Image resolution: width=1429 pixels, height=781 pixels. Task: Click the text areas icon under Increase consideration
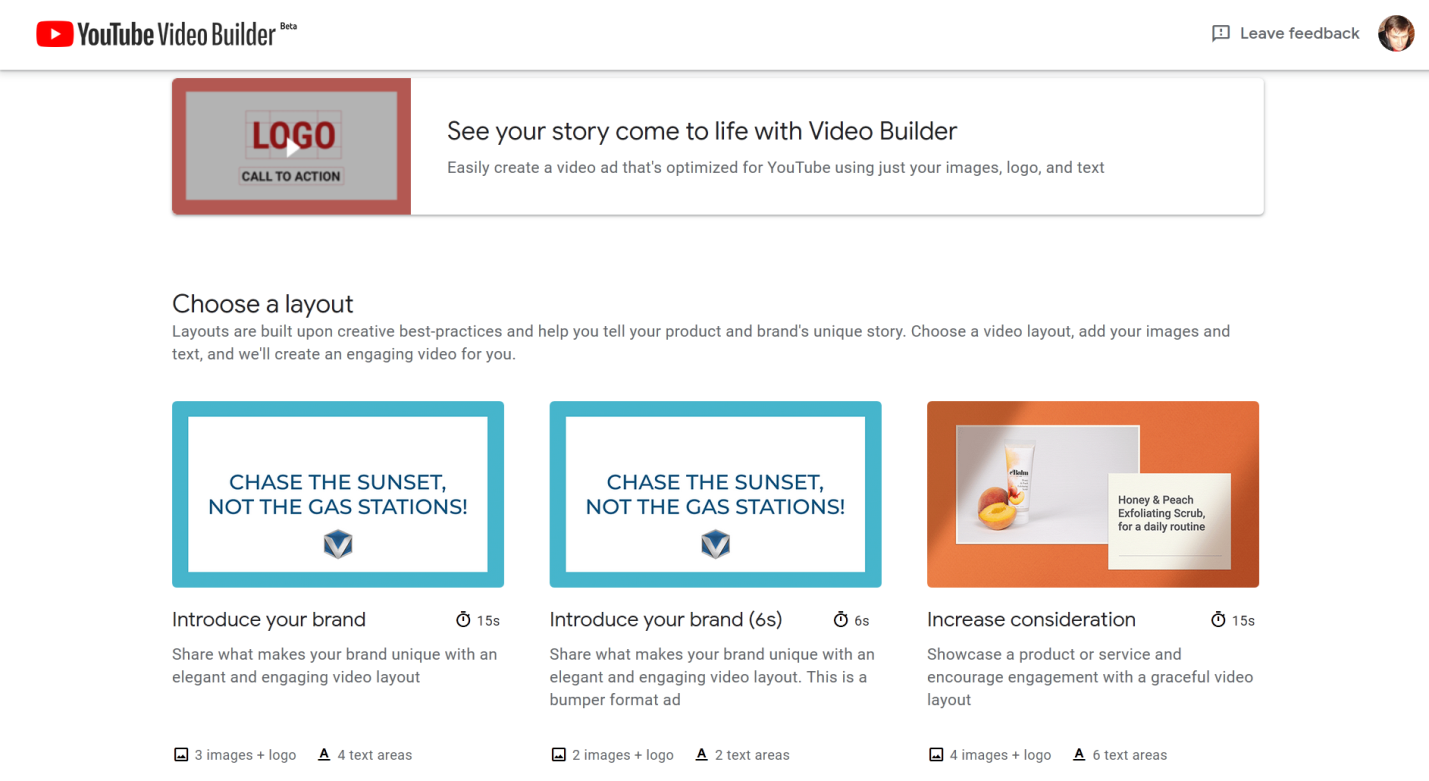coord(1080,755)
